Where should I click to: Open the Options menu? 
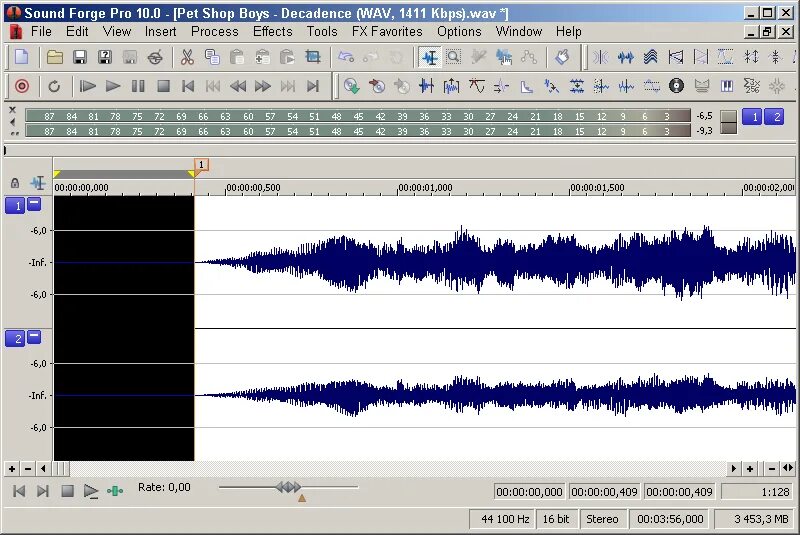coord(459,32)
